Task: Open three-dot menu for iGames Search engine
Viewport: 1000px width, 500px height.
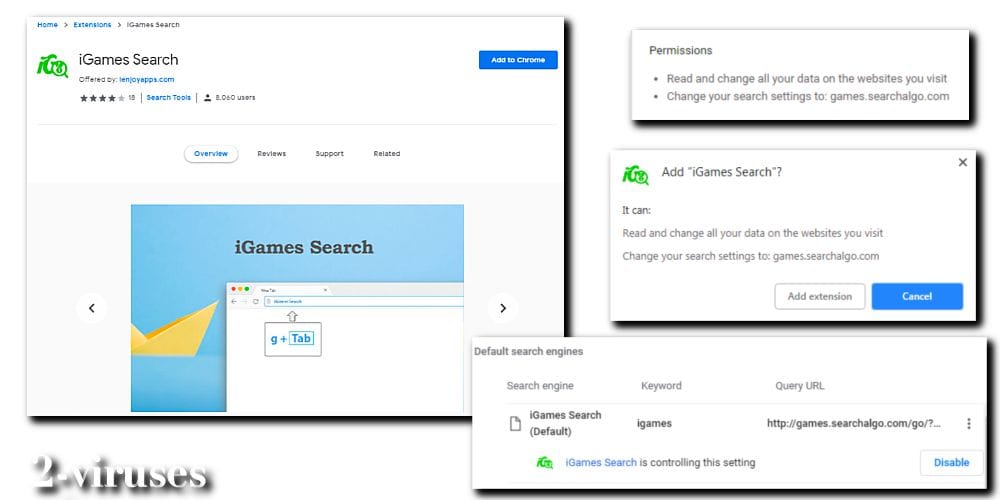Action: [x=969, y=423]
